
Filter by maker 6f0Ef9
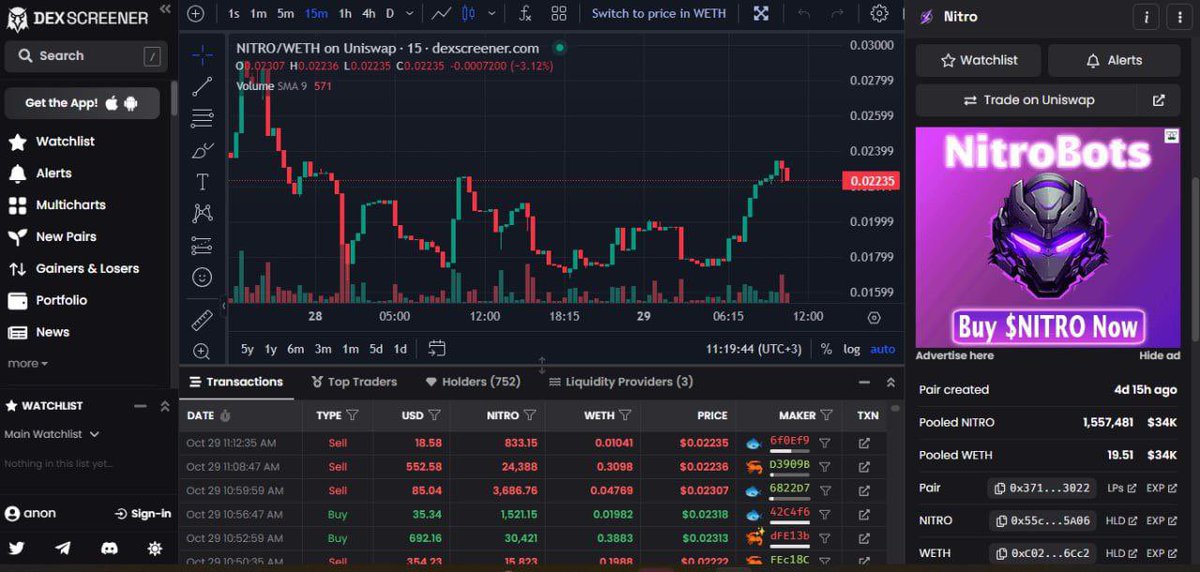pos(825,443)
